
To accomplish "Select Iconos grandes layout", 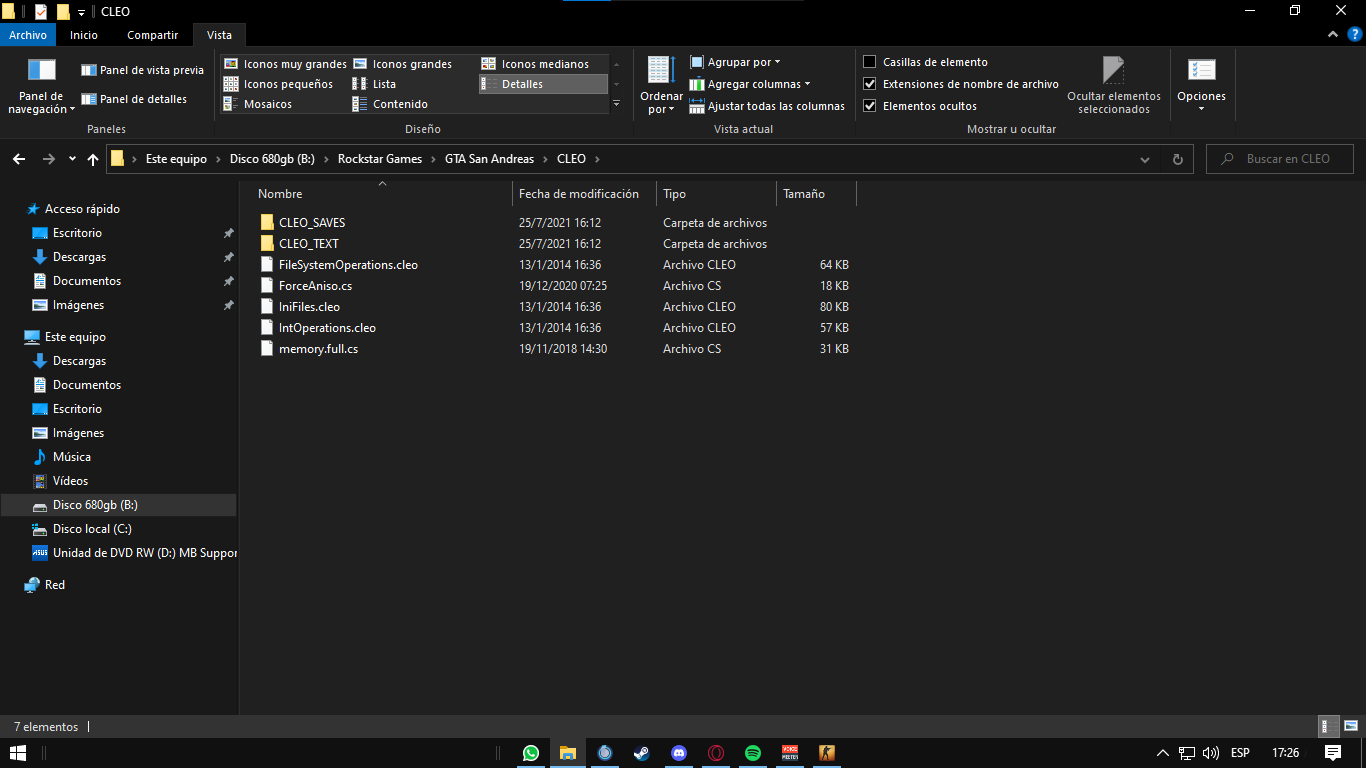I will coord(402,64).
